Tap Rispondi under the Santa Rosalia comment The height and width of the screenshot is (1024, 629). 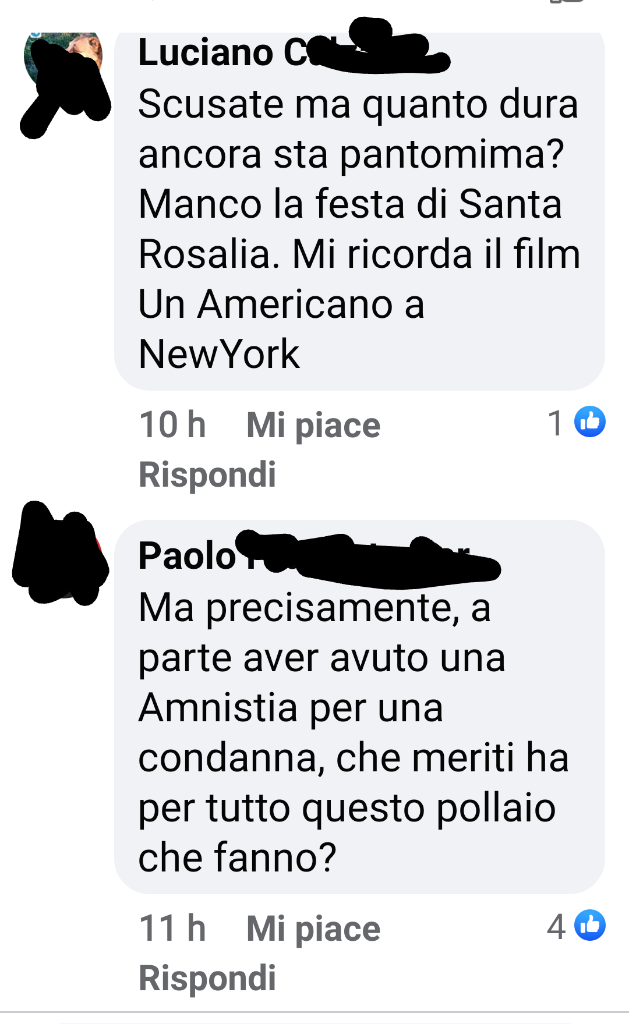click(x=207, y=474)
